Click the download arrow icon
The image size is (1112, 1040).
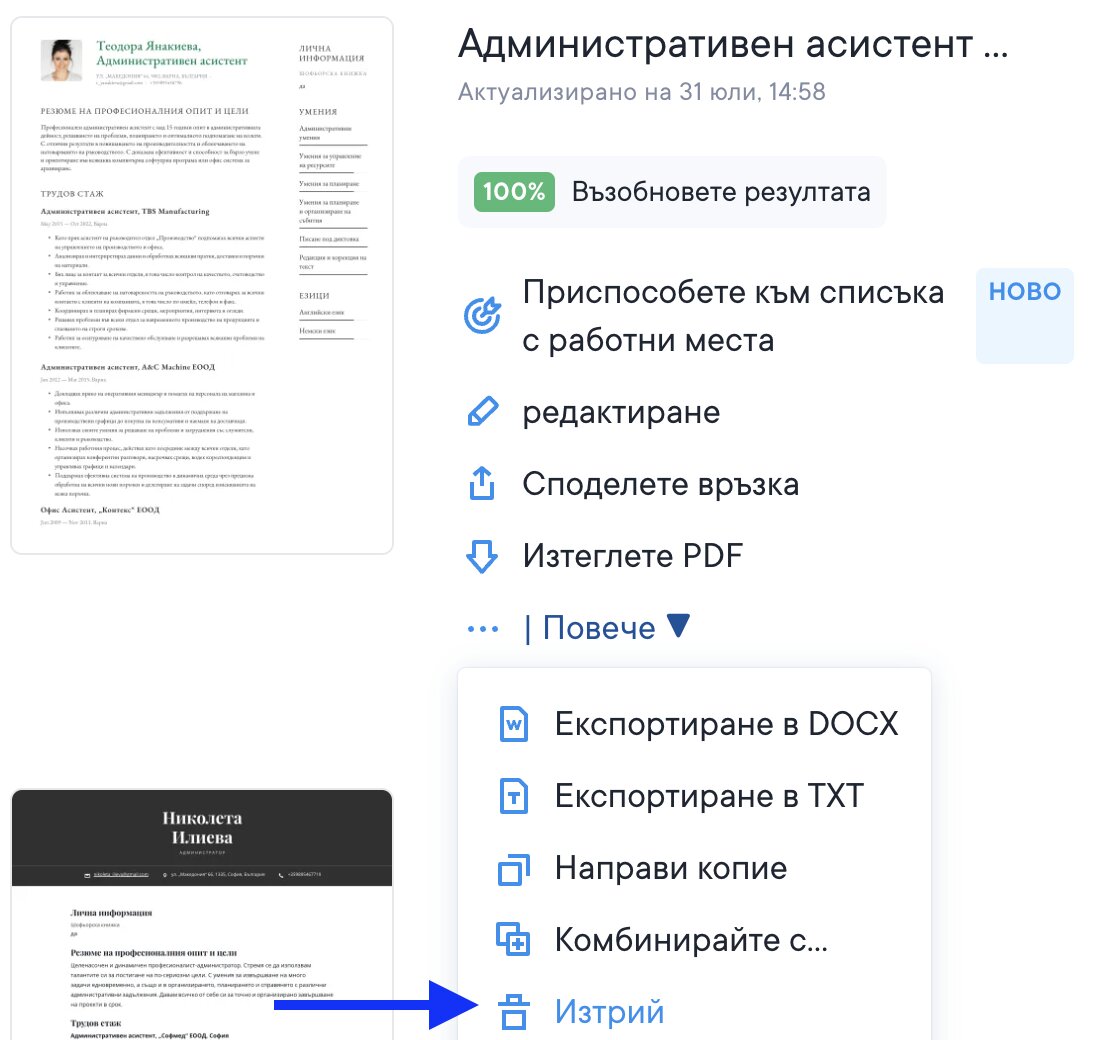point(482,556)
